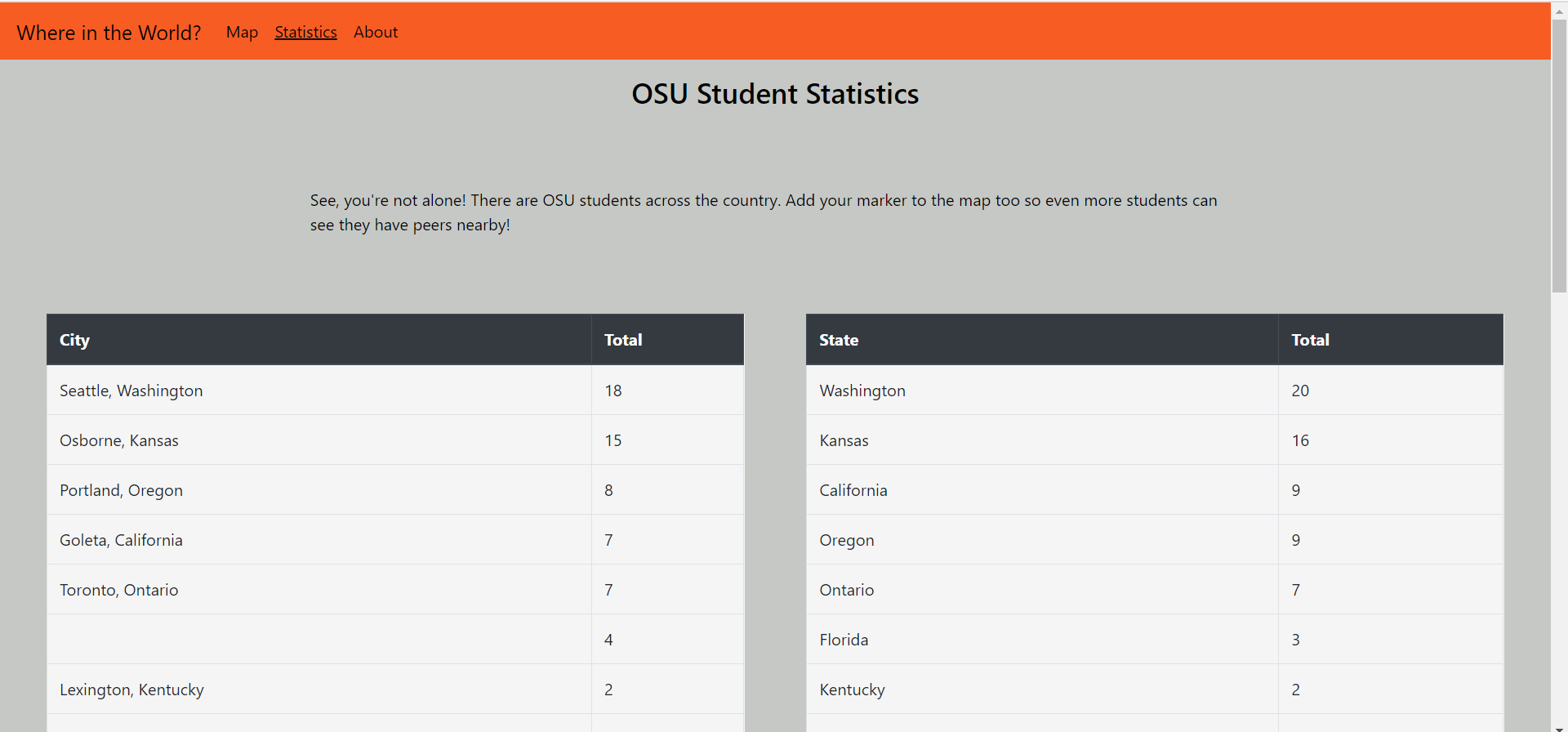Screen dimensions: 1568x732
Task: Go to the About page
Action: point(376,33)
